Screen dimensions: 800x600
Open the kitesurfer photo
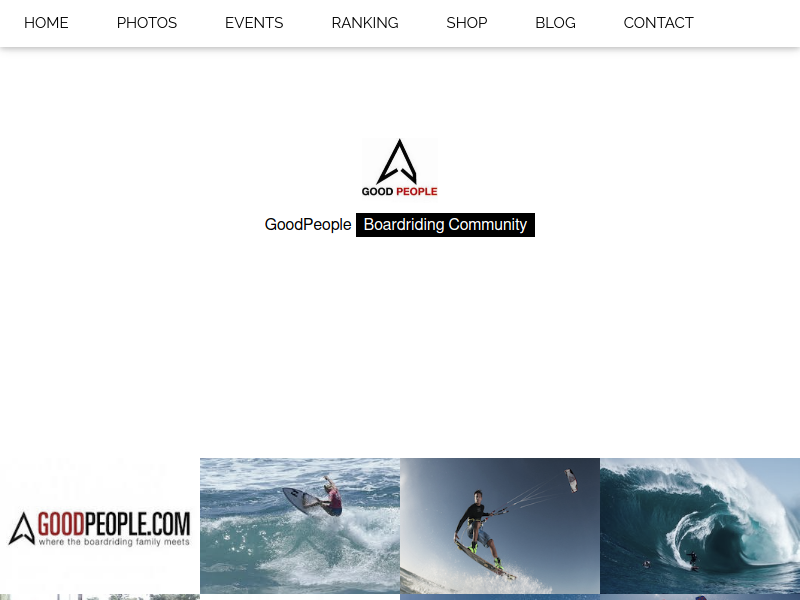(x=500, y=526)
